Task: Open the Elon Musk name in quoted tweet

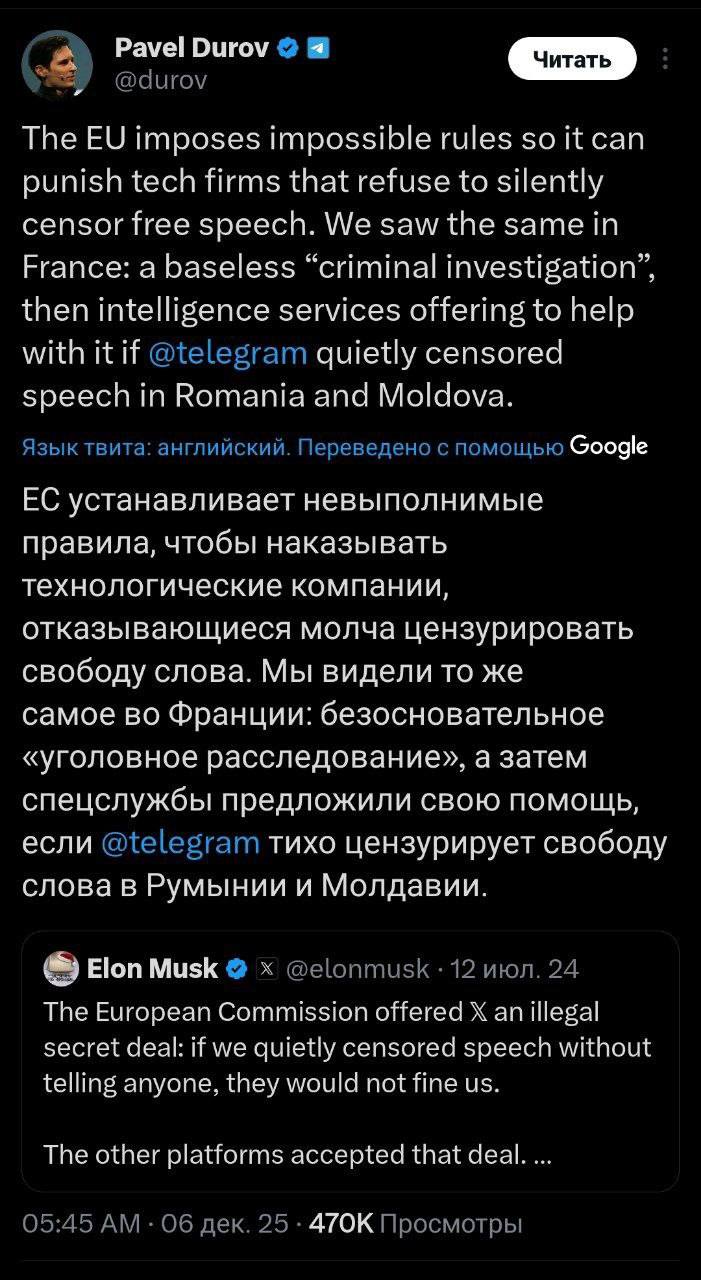Action: 152,968
